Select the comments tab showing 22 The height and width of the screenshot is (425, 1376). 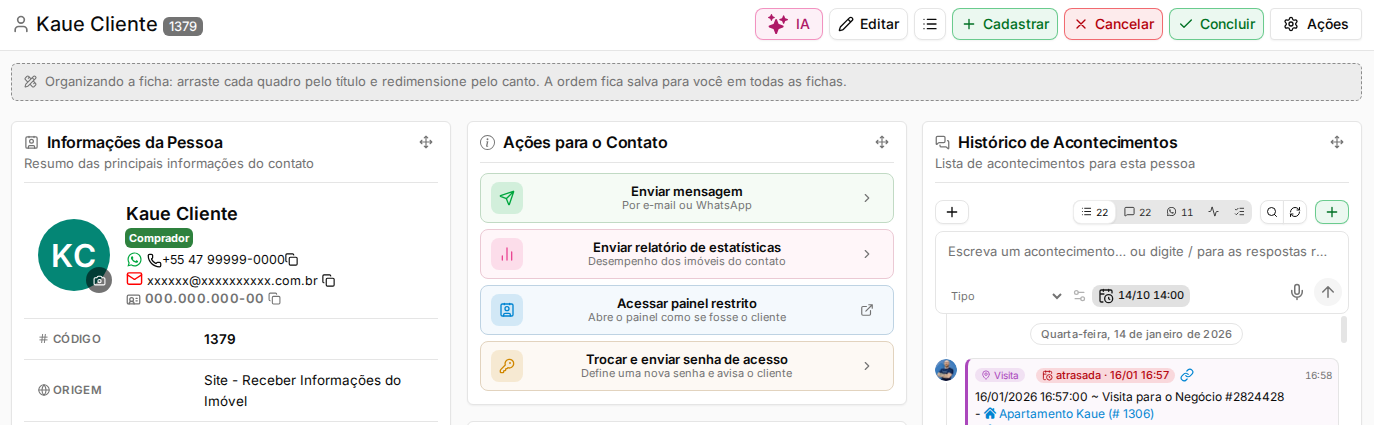pyautogui.click(x=1137, y=212)
